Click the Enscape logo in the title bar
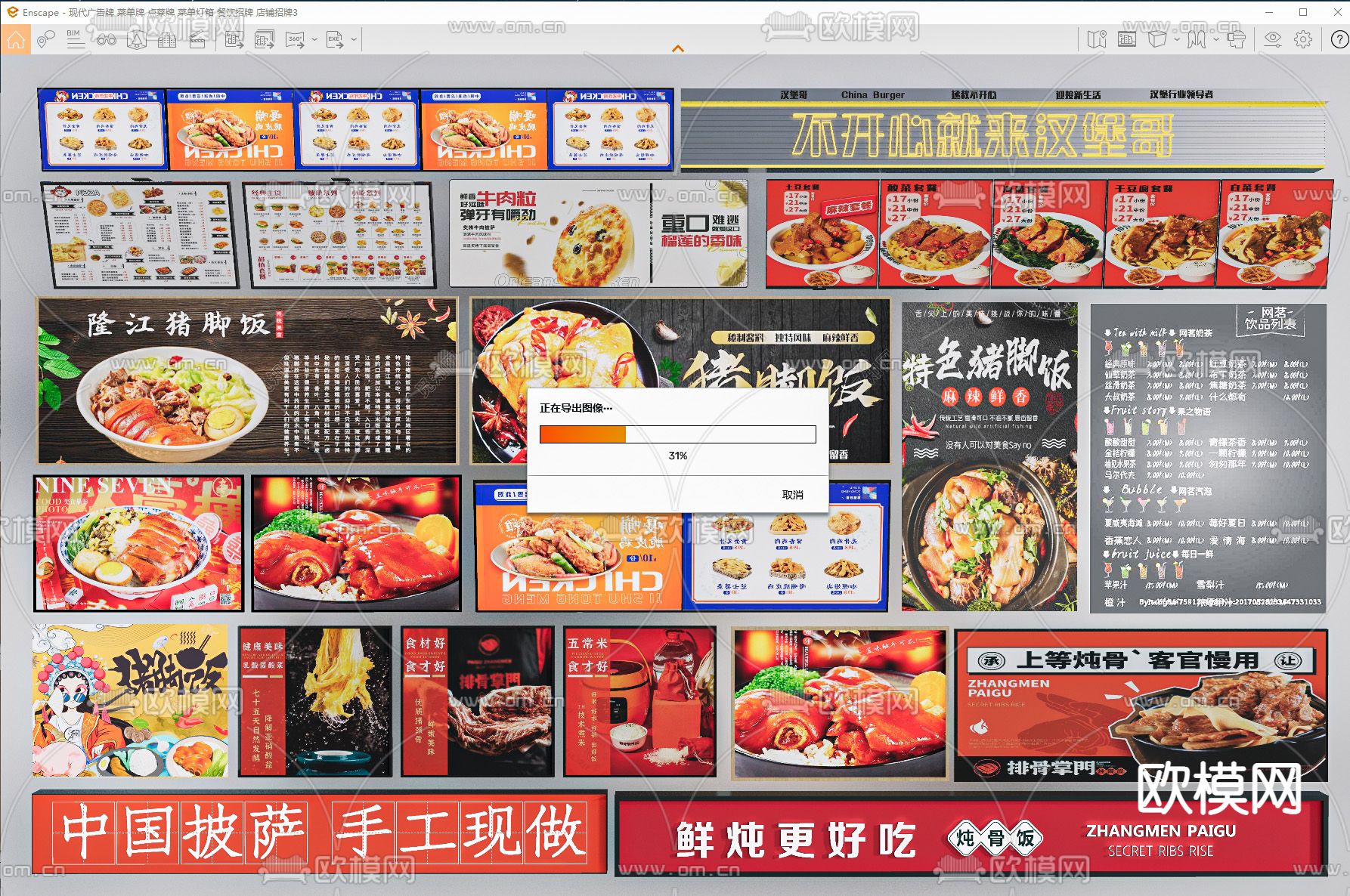The height and width of the screenshot is (896, 1350). (12, 12)
